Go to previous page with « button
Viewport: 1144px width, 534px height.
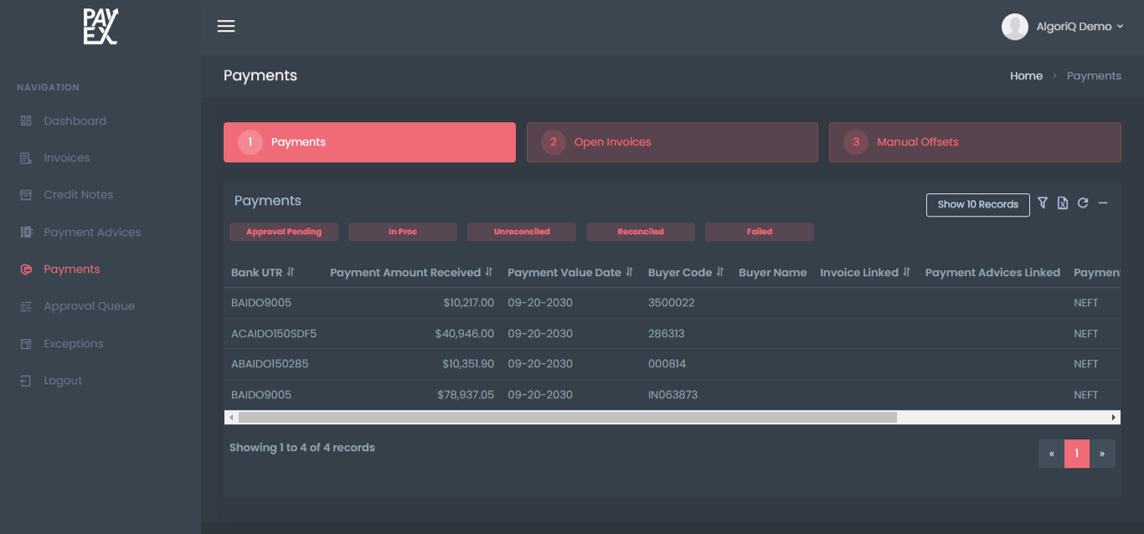[1051, 454]
